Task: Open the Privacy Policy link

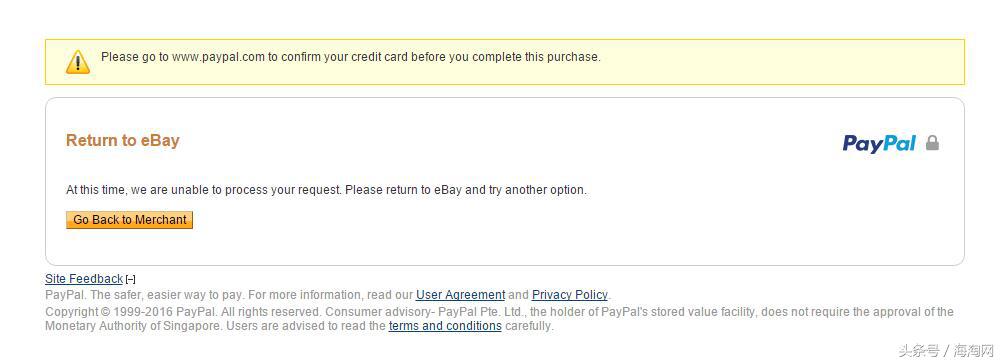Action: (569, 294)
